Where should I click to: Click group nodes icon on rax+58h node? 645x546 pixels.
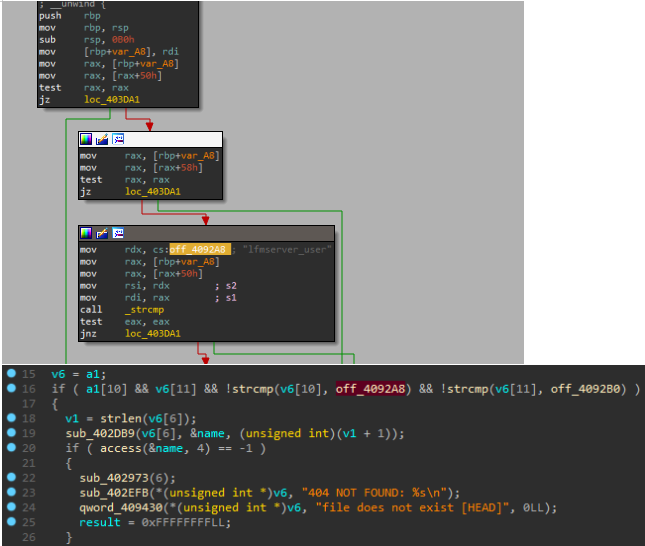(x=118, y=139)
